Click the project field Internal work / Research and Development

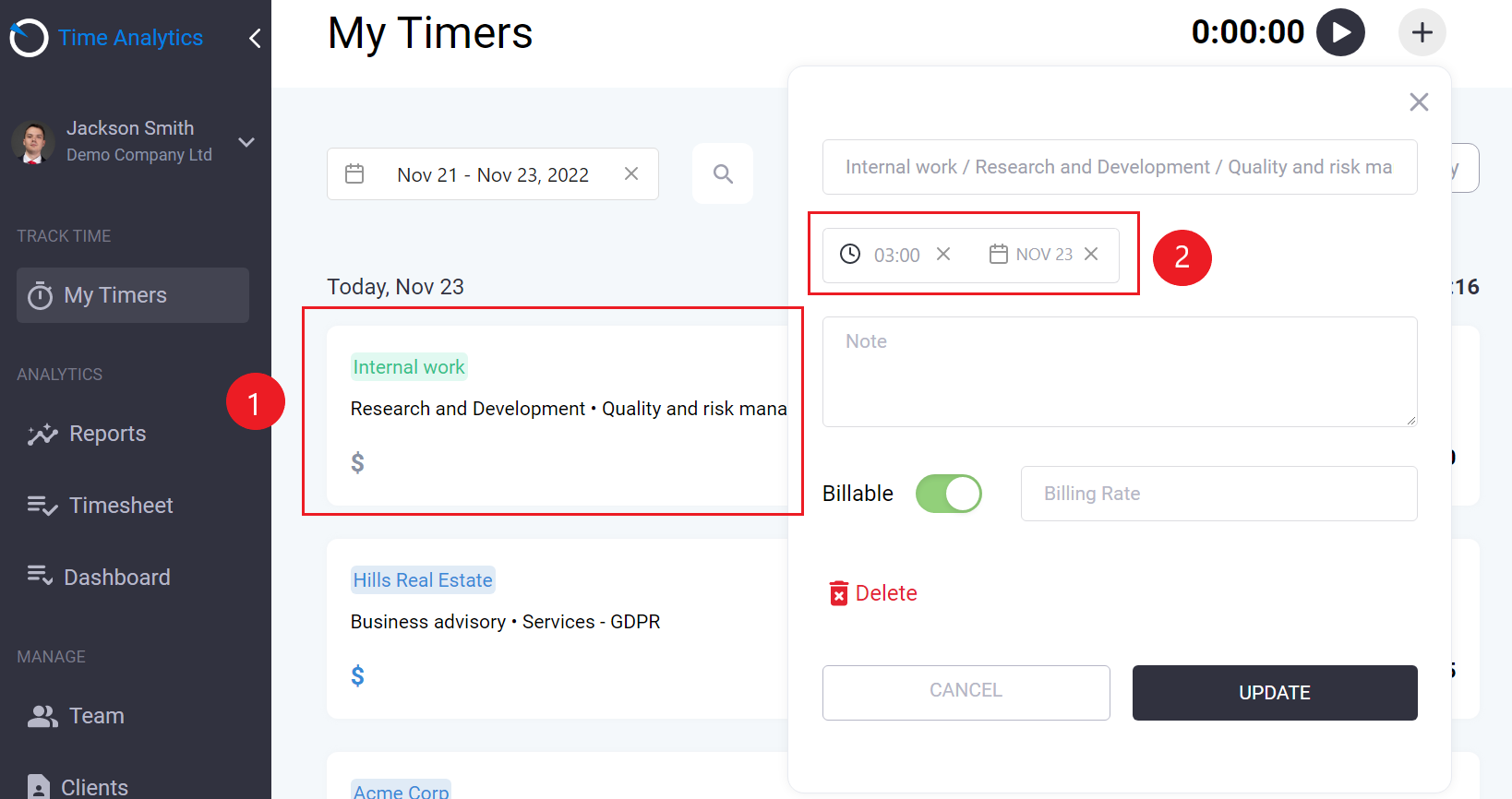1120,167
